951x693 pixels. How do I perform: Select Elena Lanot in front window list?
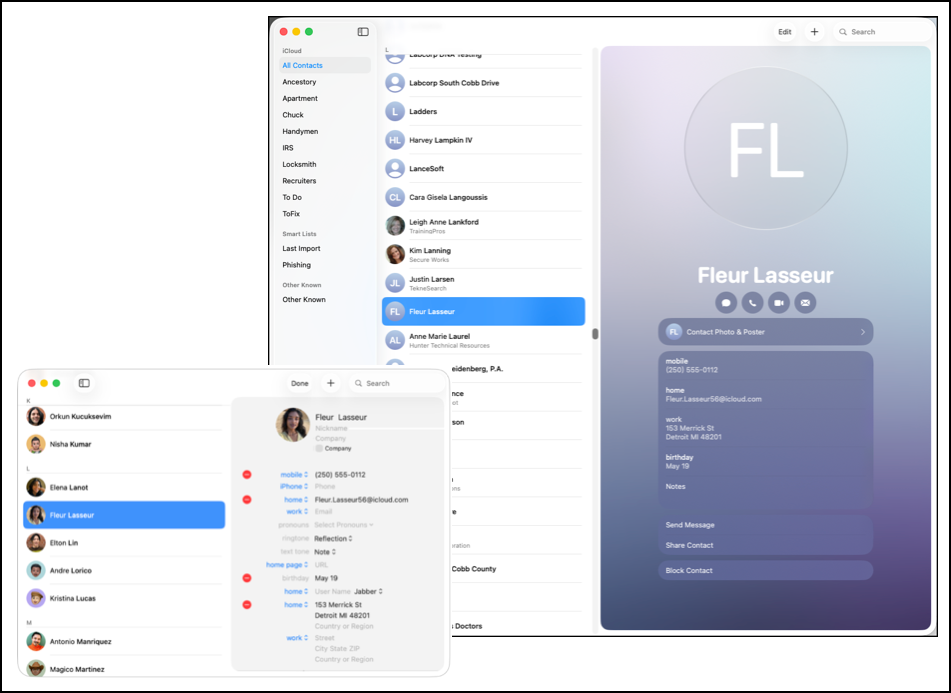[x=124, y=487]
